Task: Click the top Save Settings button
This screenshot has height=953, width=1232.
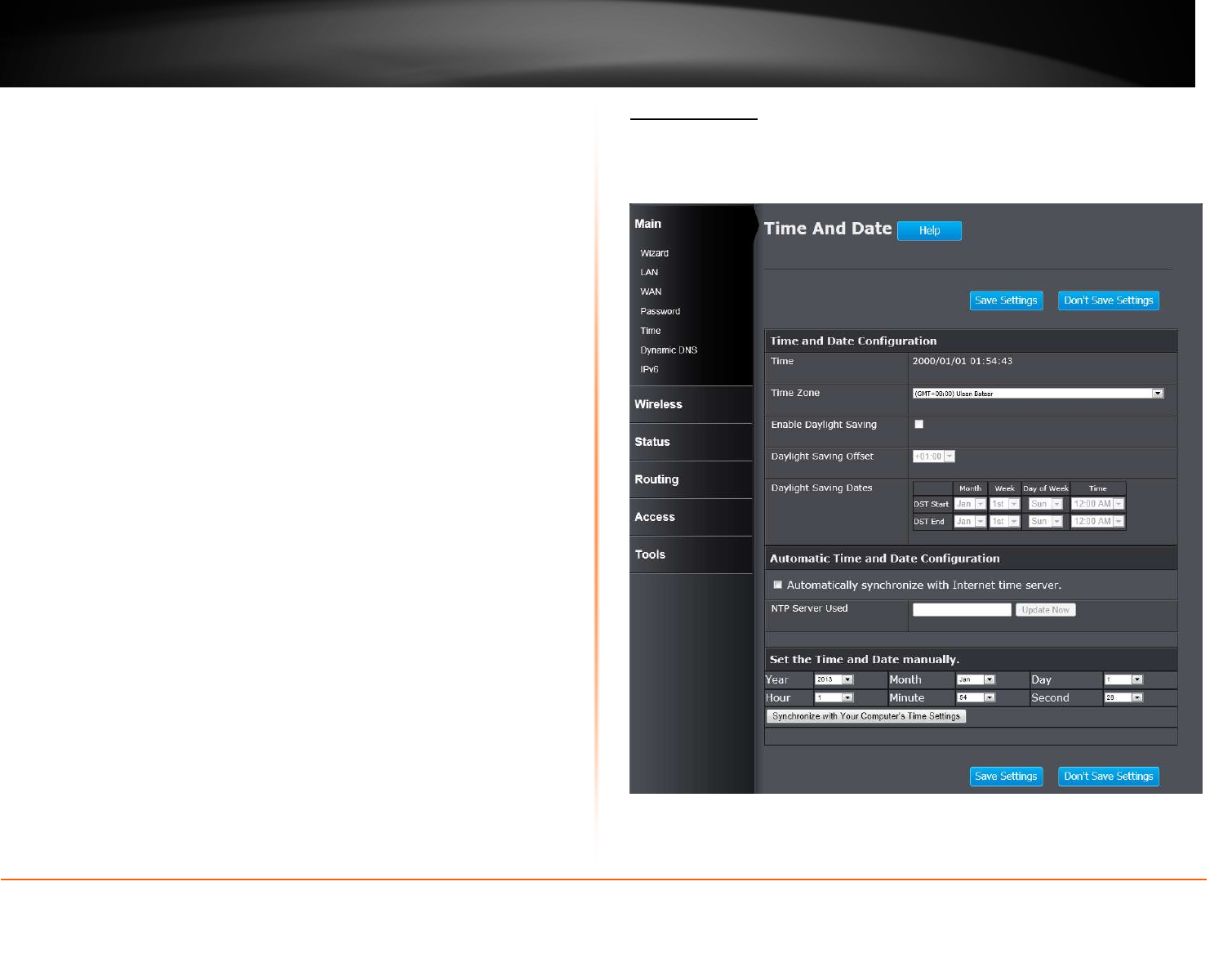Action: (1006, 301)
